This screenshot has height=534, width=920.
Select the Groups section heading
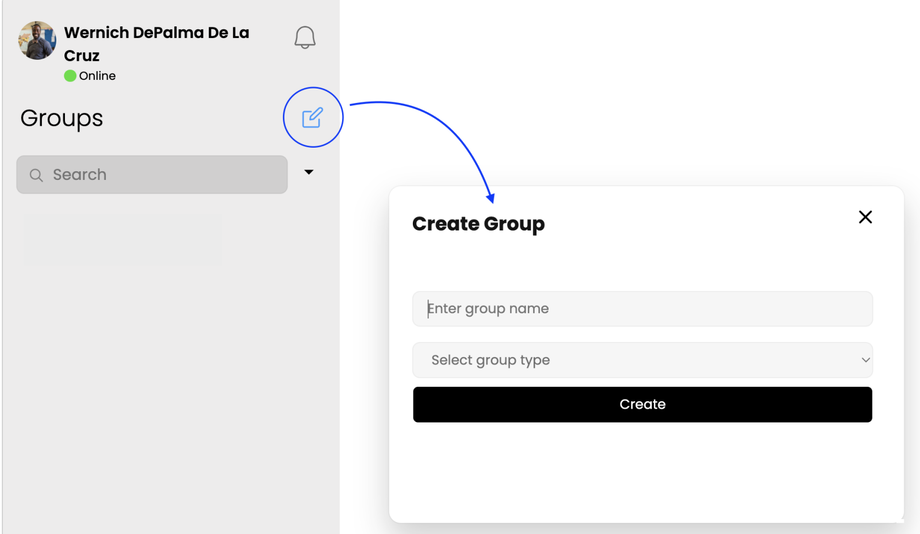(62, 118)
